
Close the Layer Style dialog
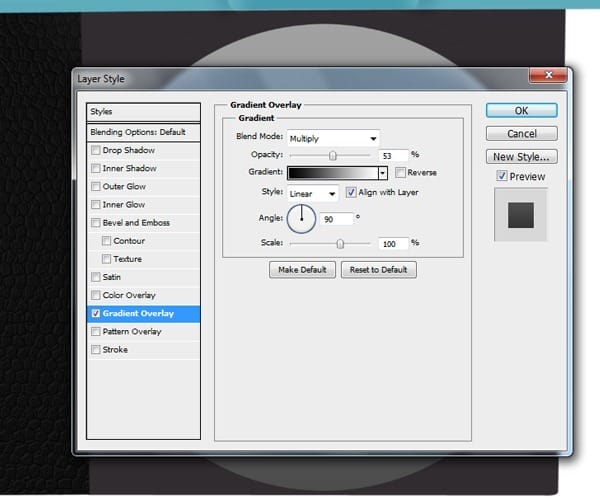pyautogui.click(x=548, y=75)
